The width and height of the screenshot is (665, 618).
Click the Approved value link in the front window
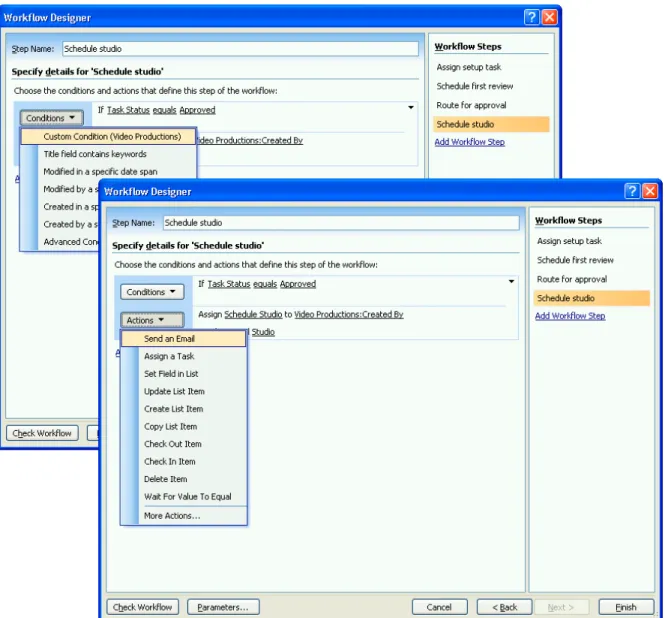pyautogui.click(x=298, y=284)
